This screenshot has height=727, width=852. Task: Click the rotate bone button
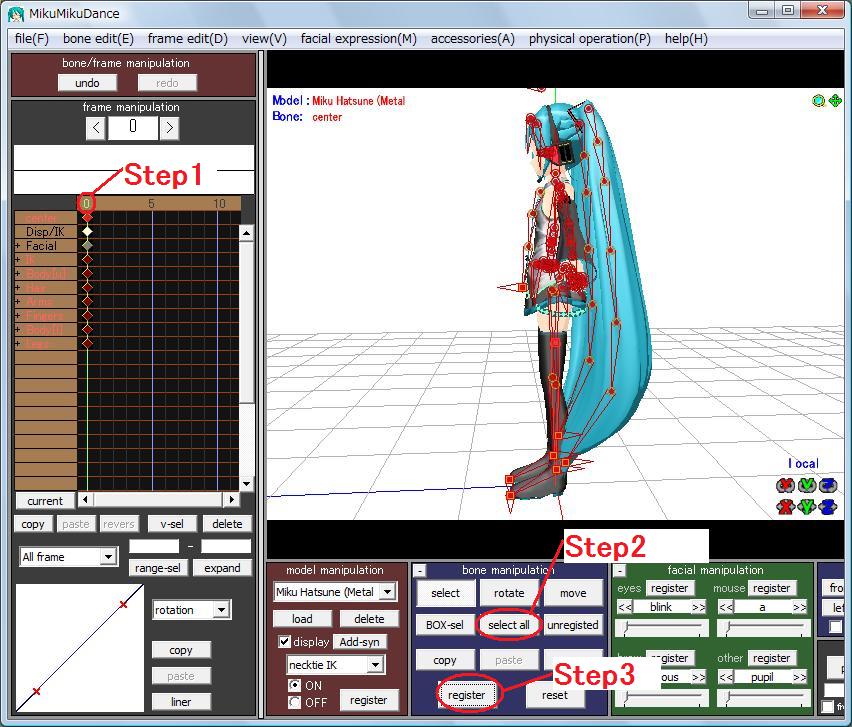click(x=509, y=593)
